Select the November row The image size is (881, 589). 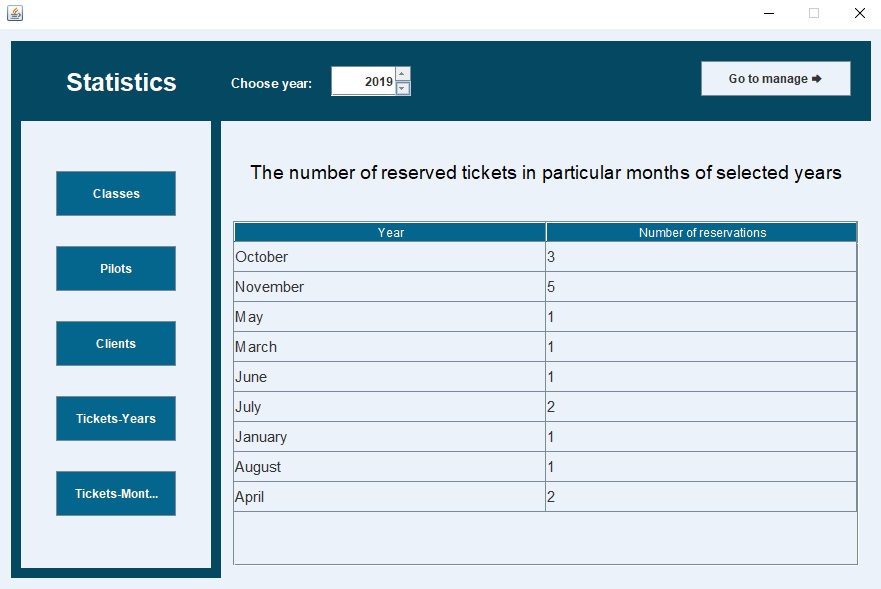[x=546, y=287]
